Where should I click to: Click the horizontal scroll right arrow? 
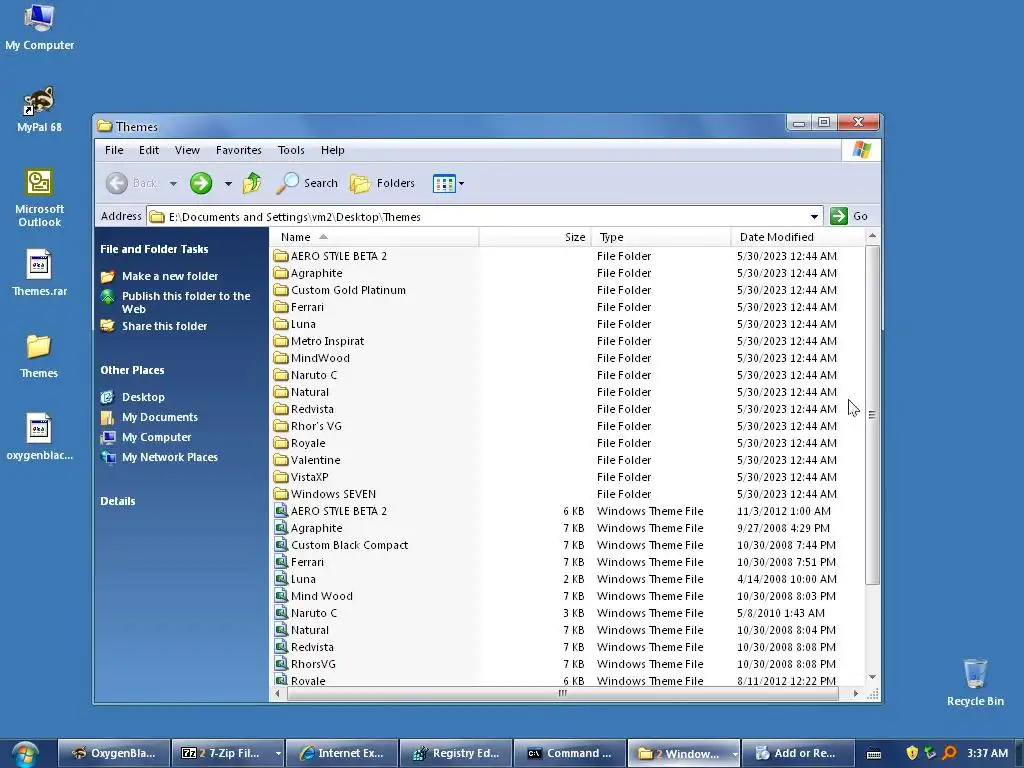pos(855,694)
